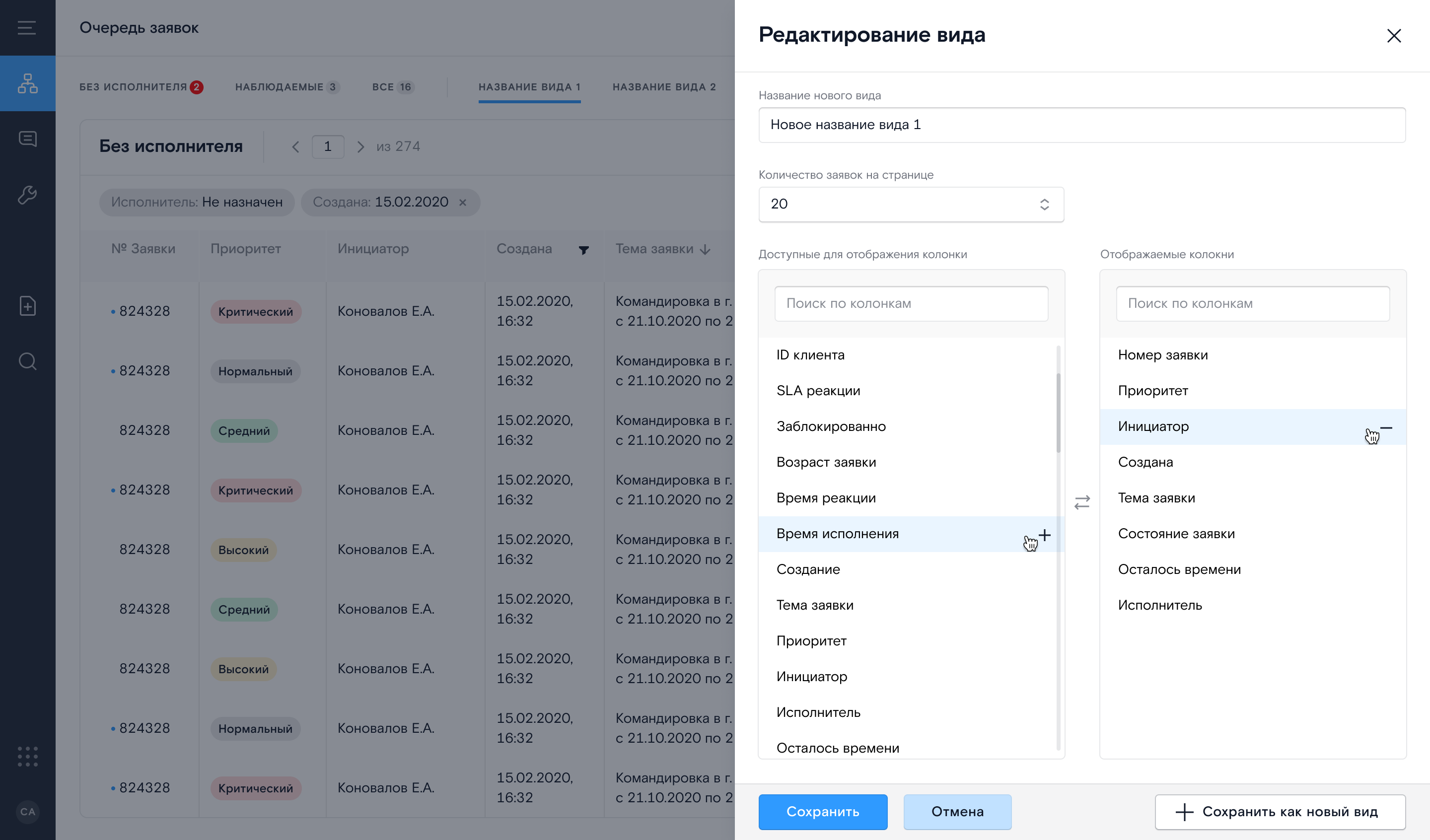Image resolution: width=1430 pixels, height=840 pixels.
Task: Click the filter icon in Создана column
Action: (x=583, y=250)
